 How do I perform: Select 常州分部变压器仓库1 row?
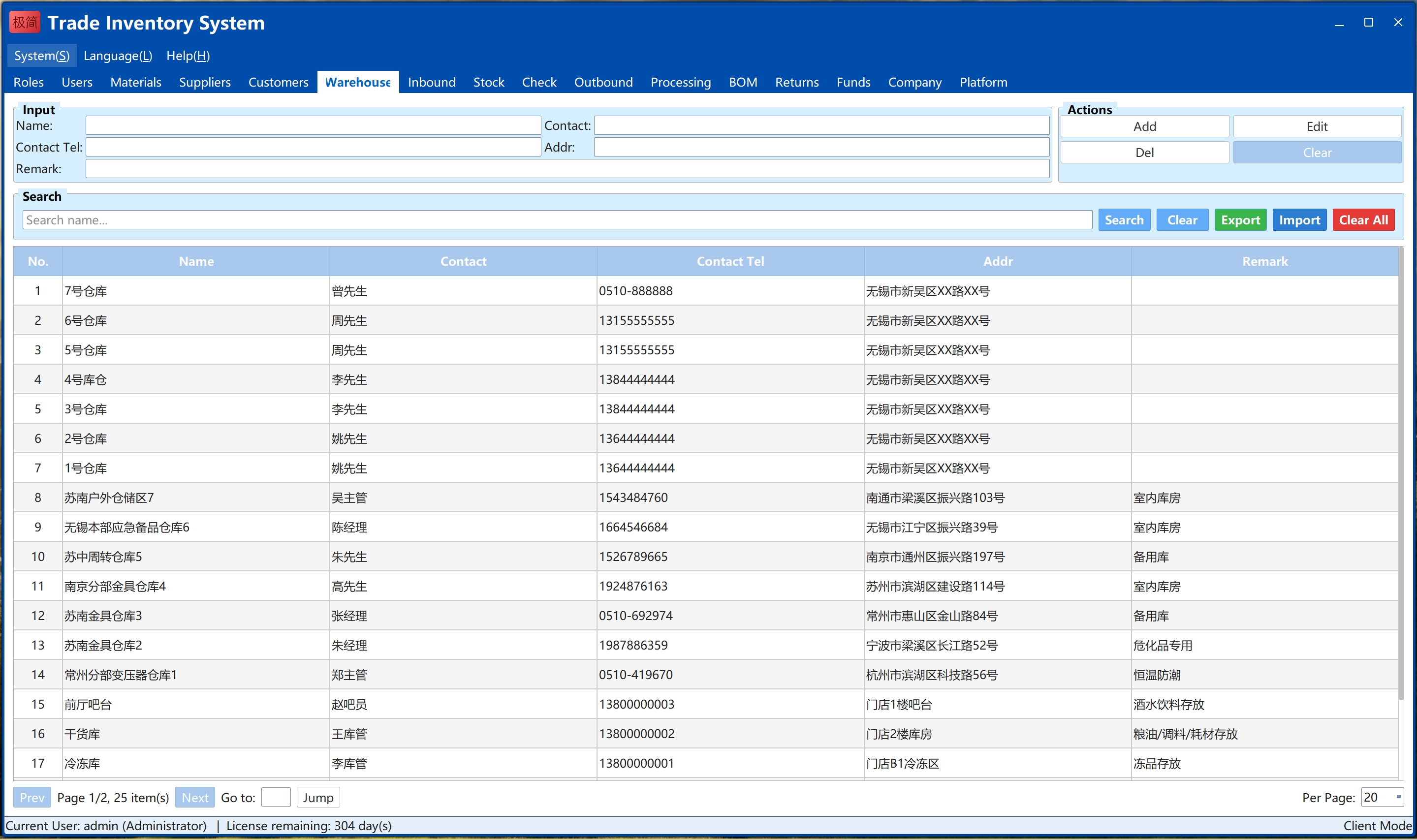click(x=705, y=675)
